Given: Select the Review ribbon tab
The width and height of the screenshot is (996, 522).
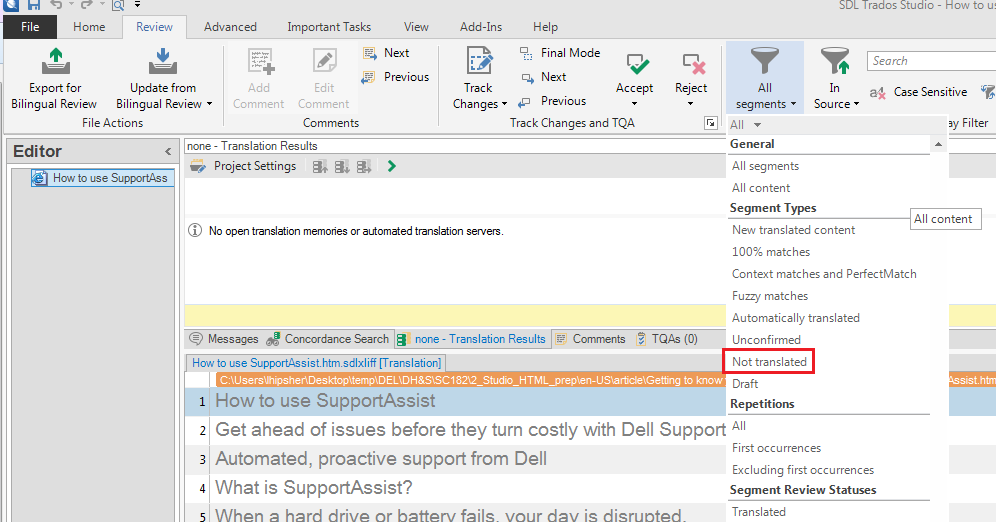Looking at the screenshot, I should click(154, 27).
